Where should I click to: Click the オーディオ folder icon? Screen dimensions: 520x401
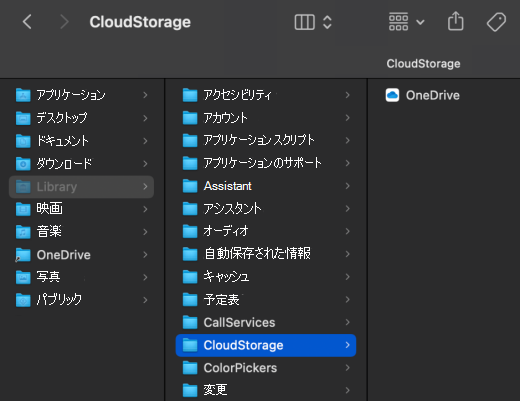(190, 231)
